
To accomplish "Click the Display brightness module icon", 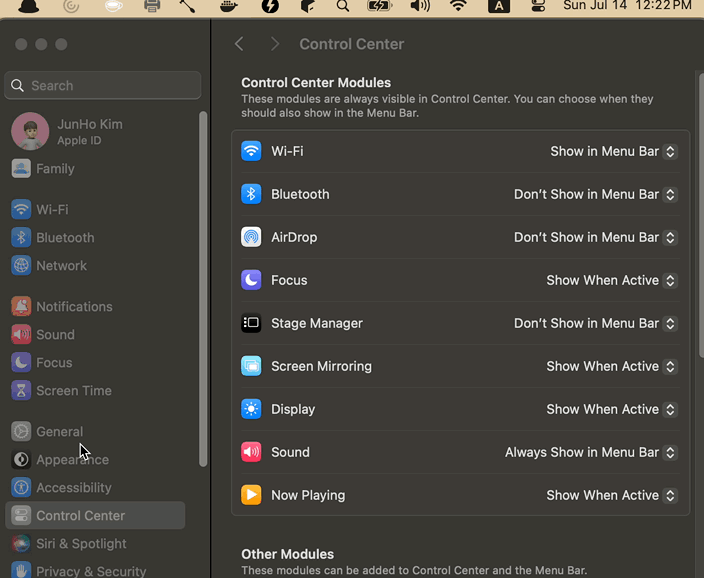I will pyautogui.click(x=251, y=409).
